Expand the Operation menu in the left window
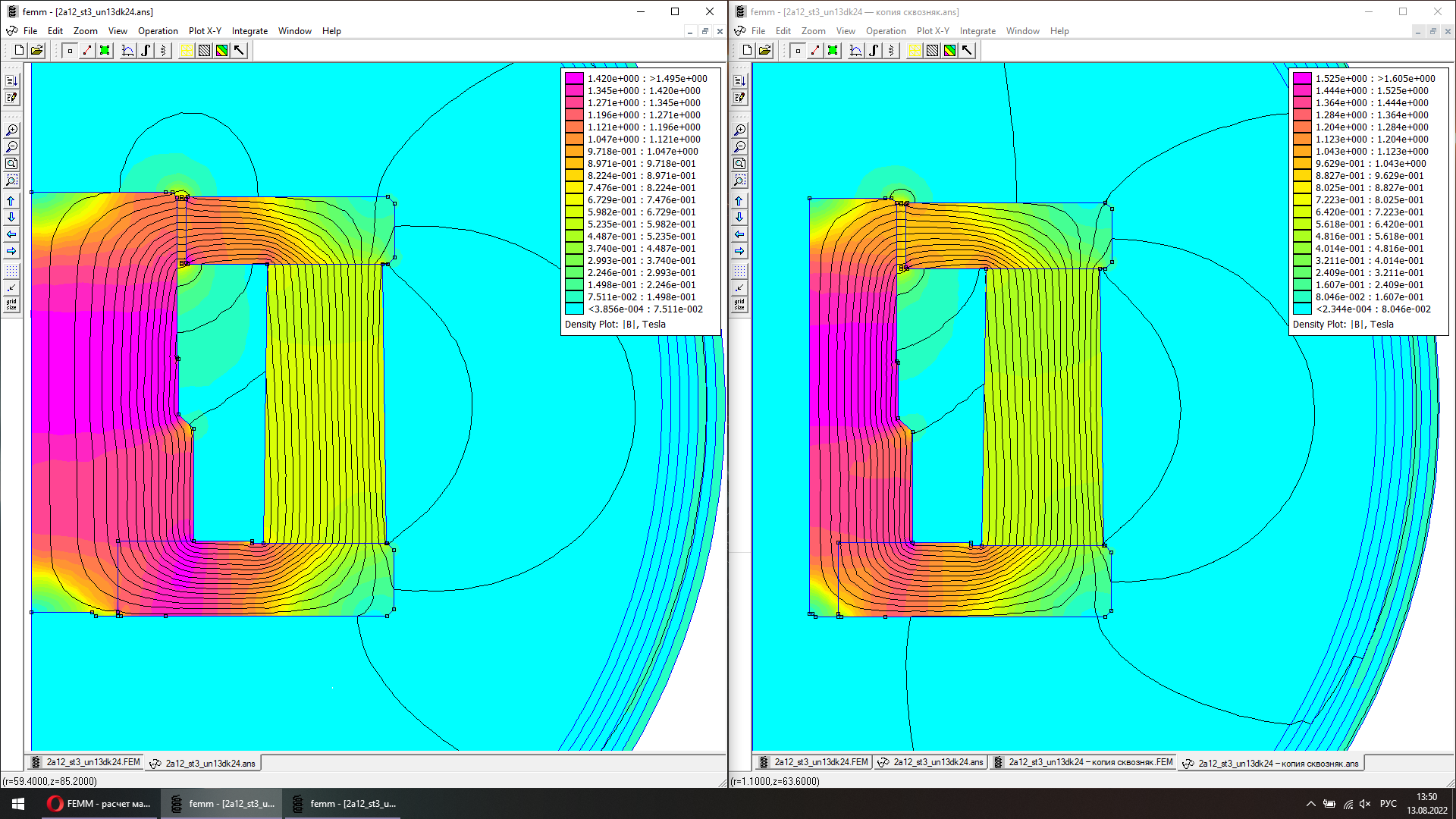Viewport: 1456px width, 819px height. [x=158, y=31]
